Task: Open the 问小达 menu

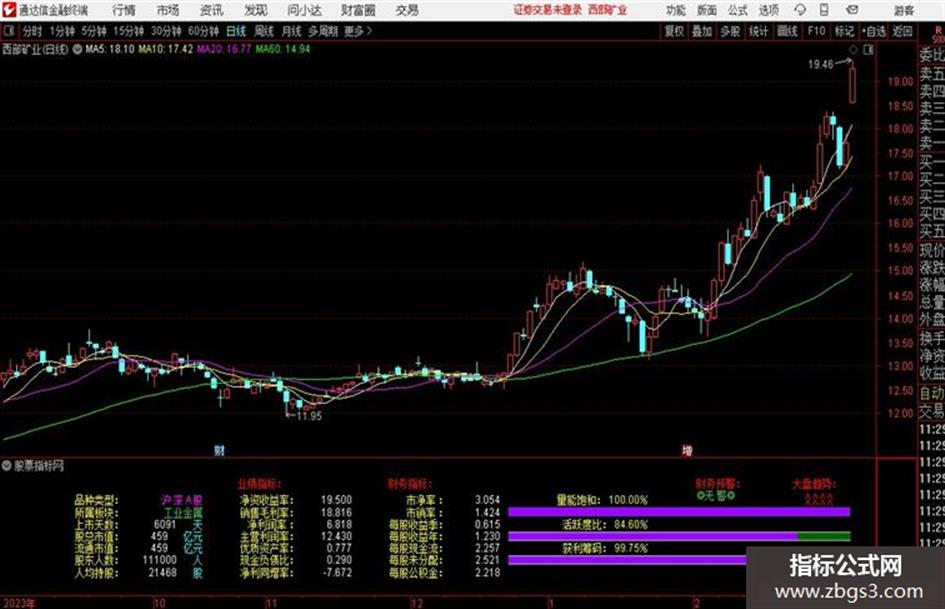Action: pyautogui.click(x=304, y=10)
